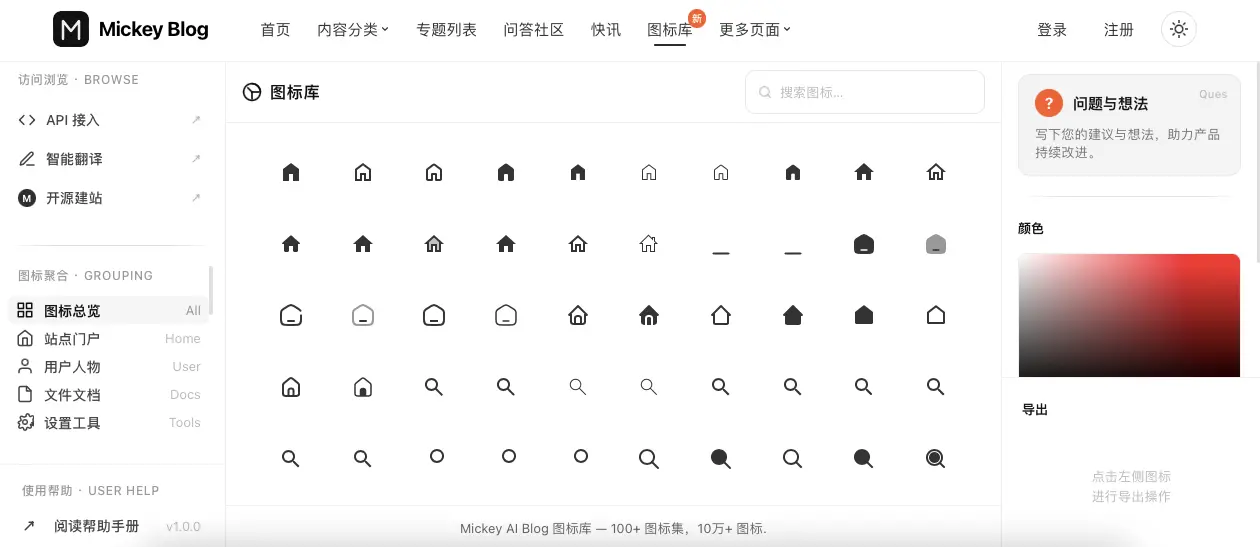Click the orange question mark icon
The image size is (1260, 547).
coord(1049,103)
